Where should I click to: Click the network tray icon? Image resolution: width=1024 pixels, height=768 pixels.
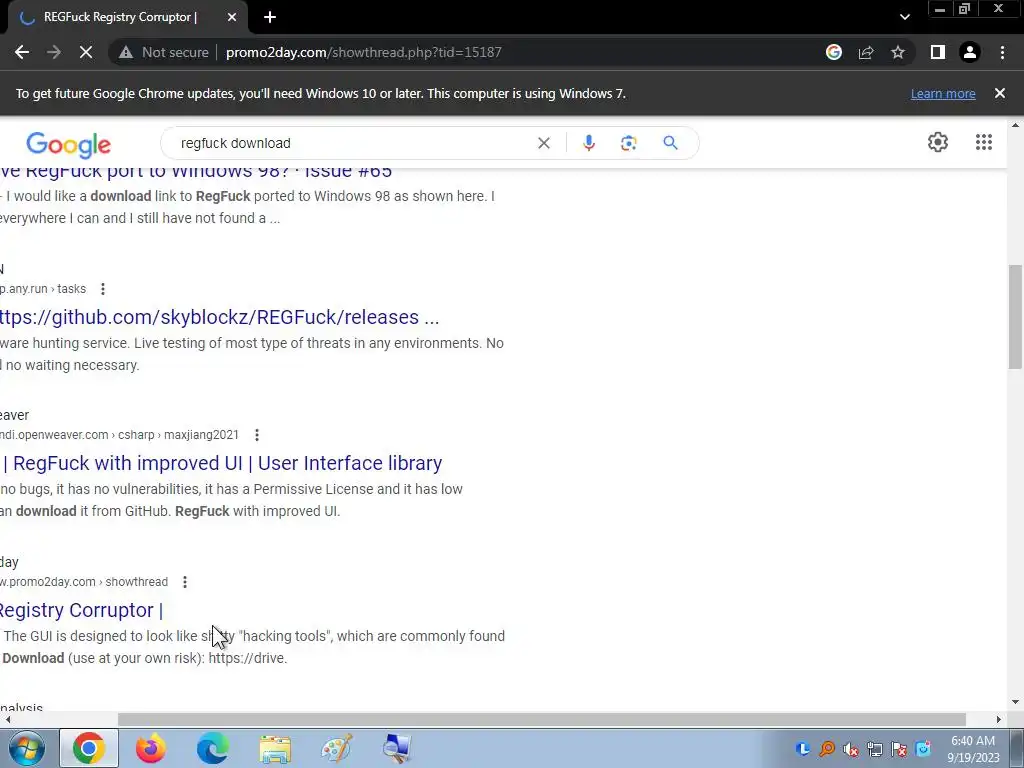click(x=874, y=749)
